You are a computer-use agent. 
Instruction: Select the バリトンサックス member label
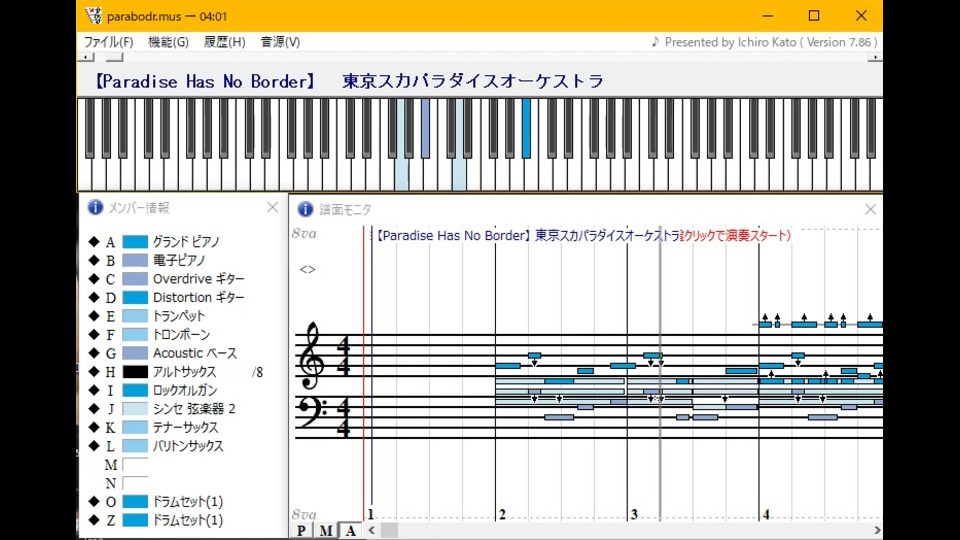pos(188,446)
